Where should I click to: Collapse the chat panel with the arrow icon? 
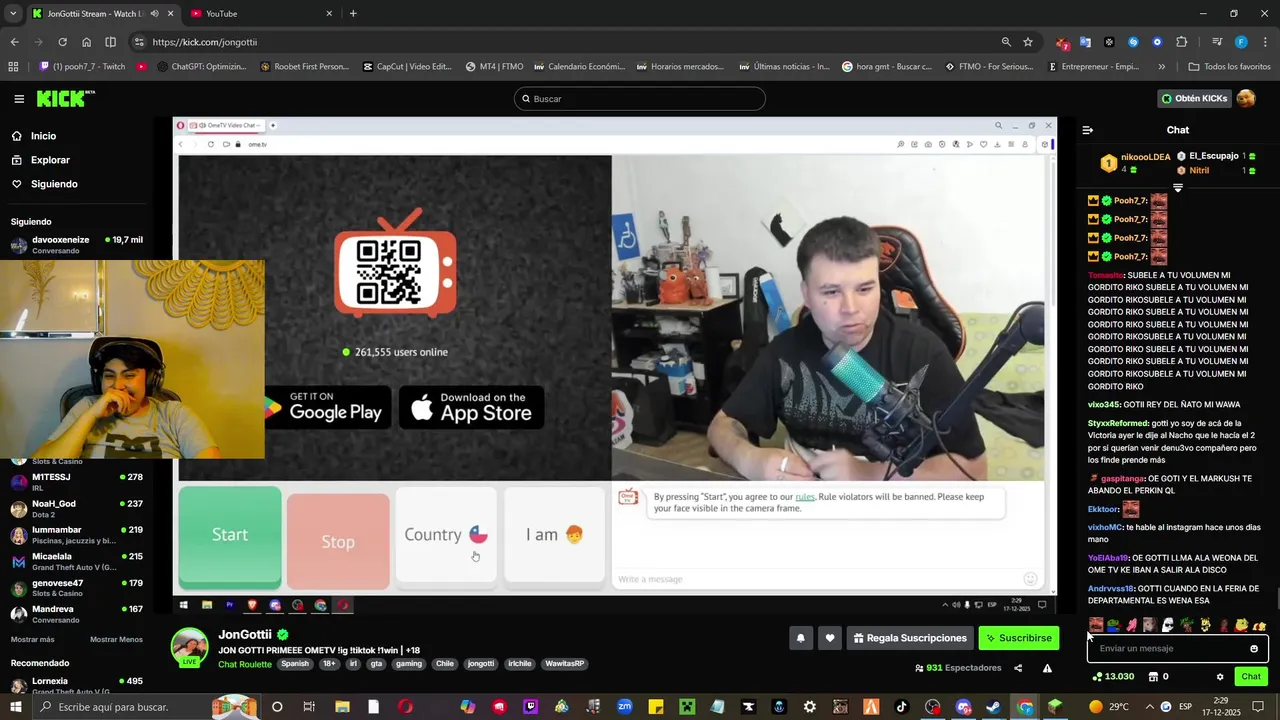(x=1088, y=130)
